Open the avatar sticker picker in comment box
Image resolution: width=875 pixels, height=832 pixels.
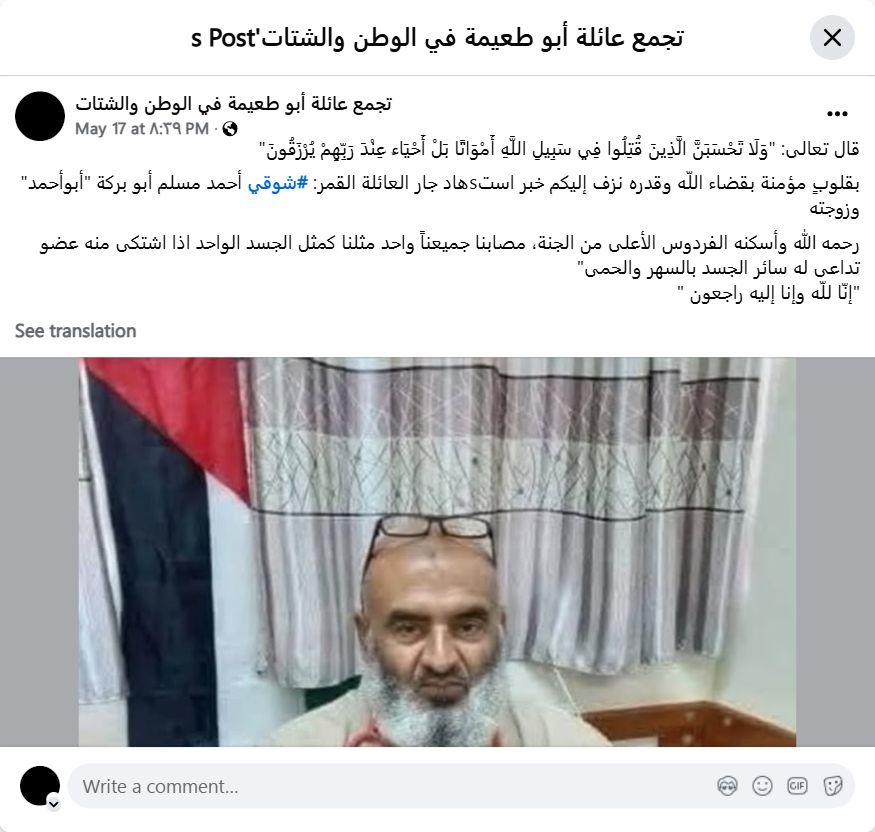(727, 786)
